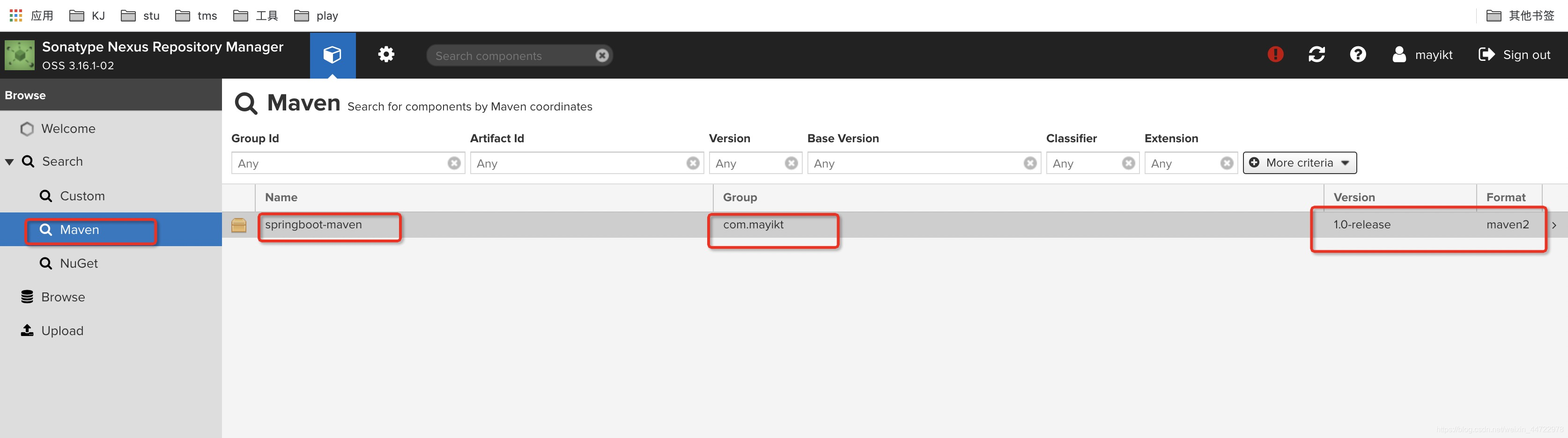Open the KJ bookmark folder
The image size is (1568, 438).
[x=87, y=15]
